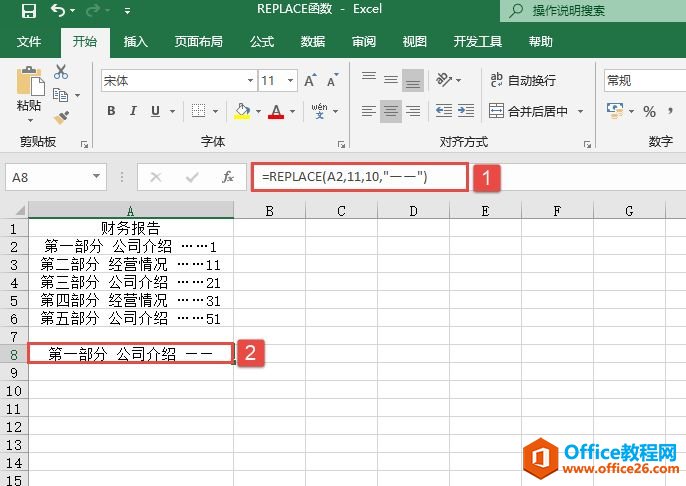Click the Cut scissors icon
The height and width of the screenshot is (486, 686).
coord(61,72)
